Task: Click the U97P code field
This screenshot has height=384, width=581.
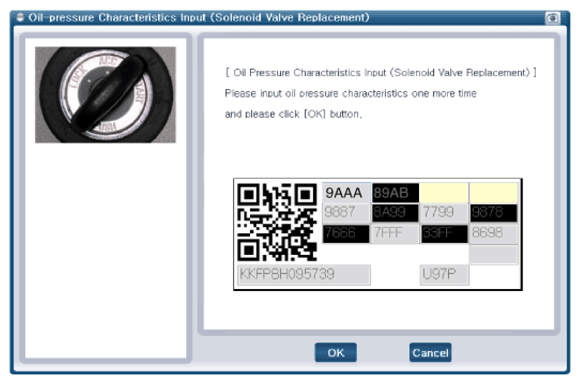Action: coord(444,275)
